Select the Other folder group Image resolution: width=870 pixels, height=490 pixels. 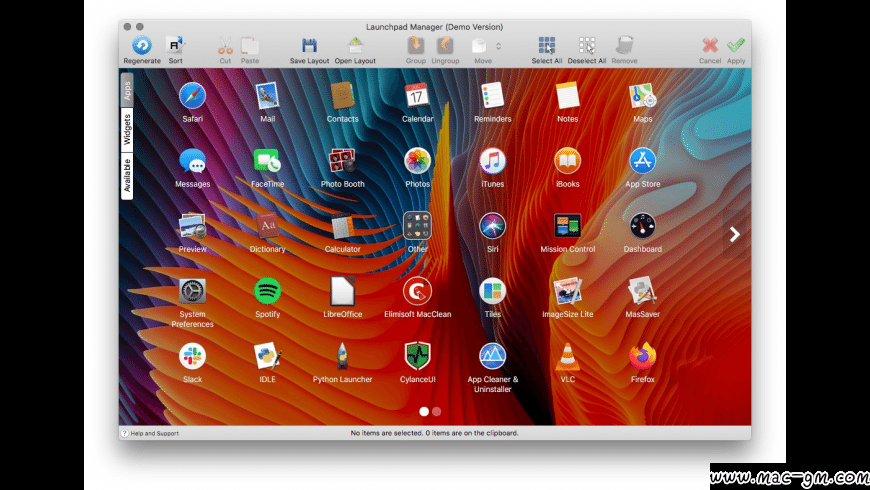coord(417,226)
